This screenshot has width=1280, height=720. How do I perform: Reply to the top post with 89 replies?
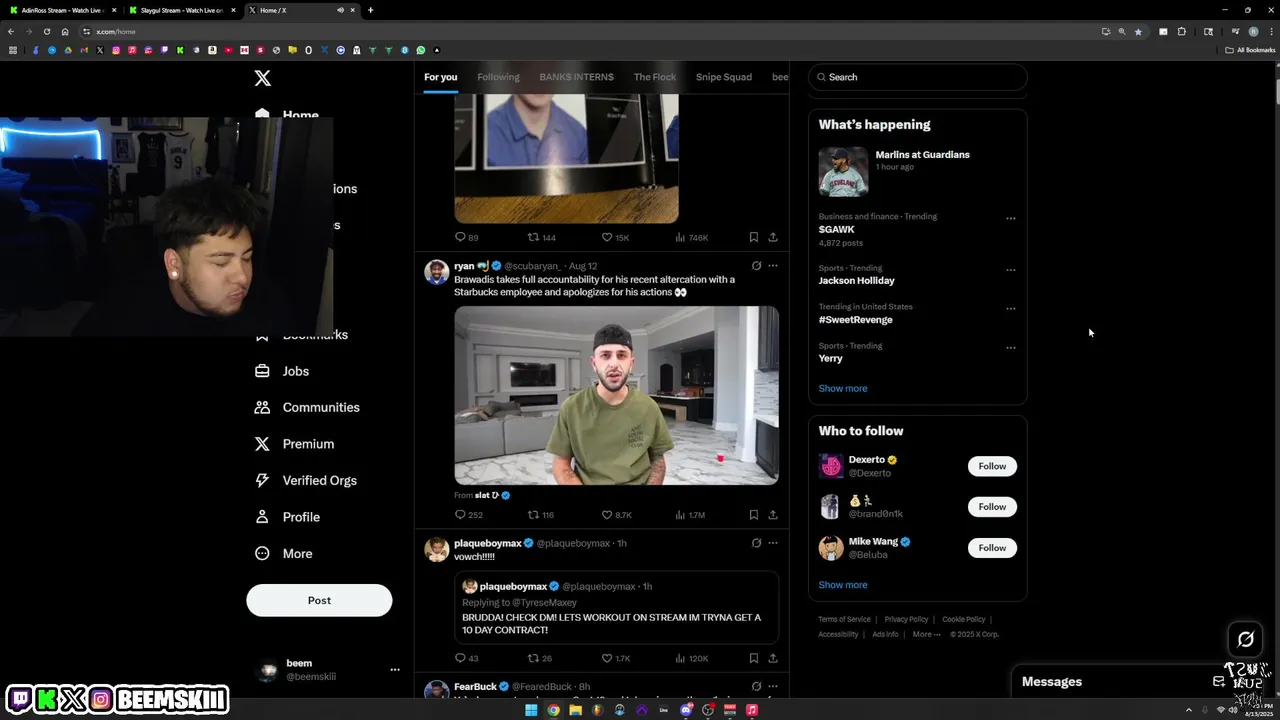pos(467,237)
